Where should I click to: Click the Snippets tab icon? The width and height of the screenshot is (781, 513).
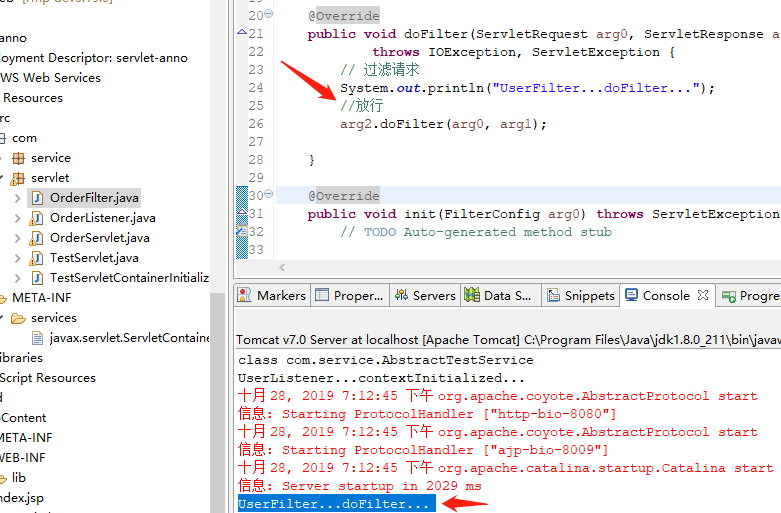pyautogui.click(x=553, y=295)
